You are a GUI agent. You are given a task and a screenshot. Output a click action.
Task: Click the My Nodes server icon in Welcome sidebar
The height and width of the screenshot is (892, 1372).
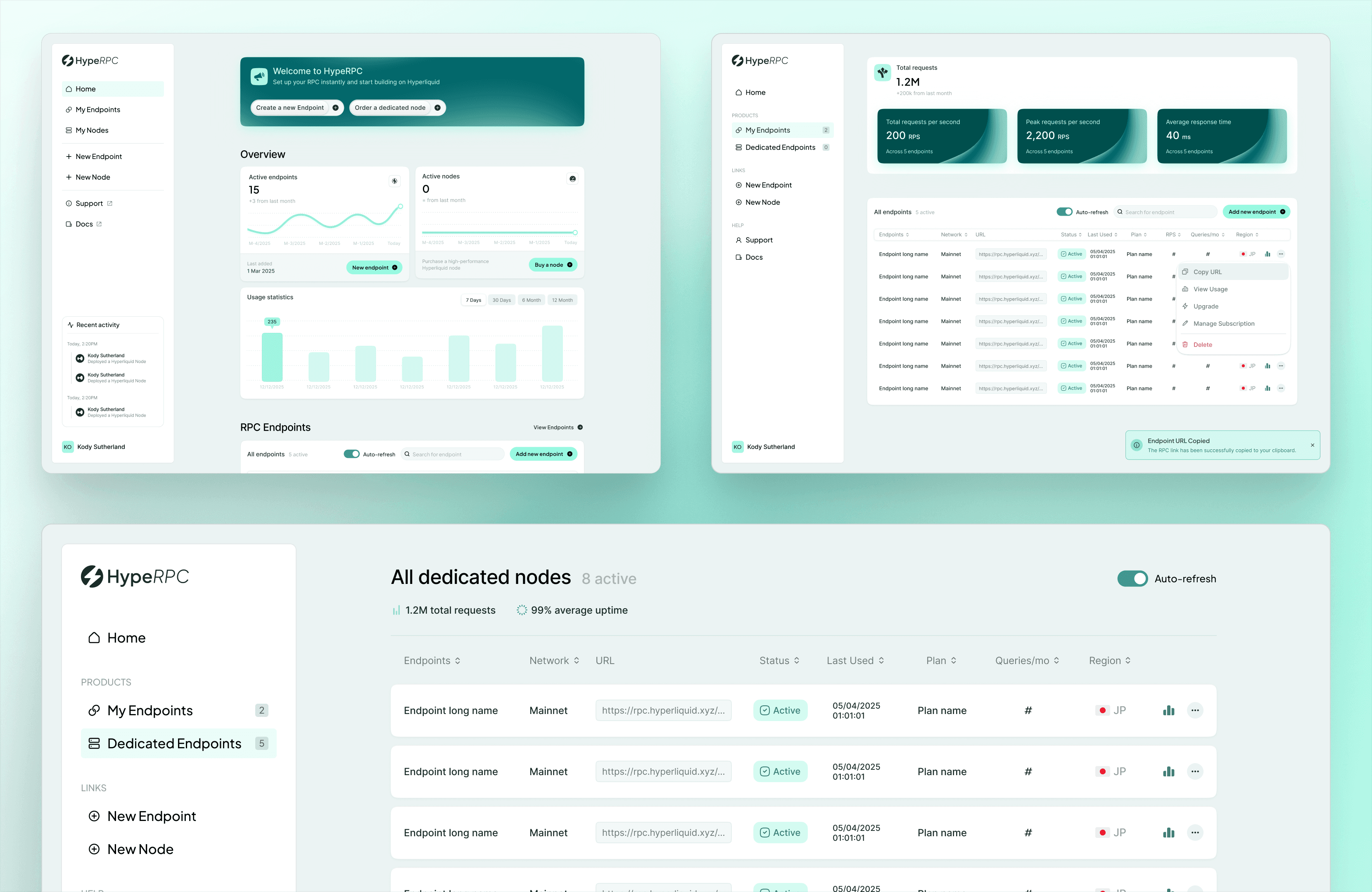point(69,130)
